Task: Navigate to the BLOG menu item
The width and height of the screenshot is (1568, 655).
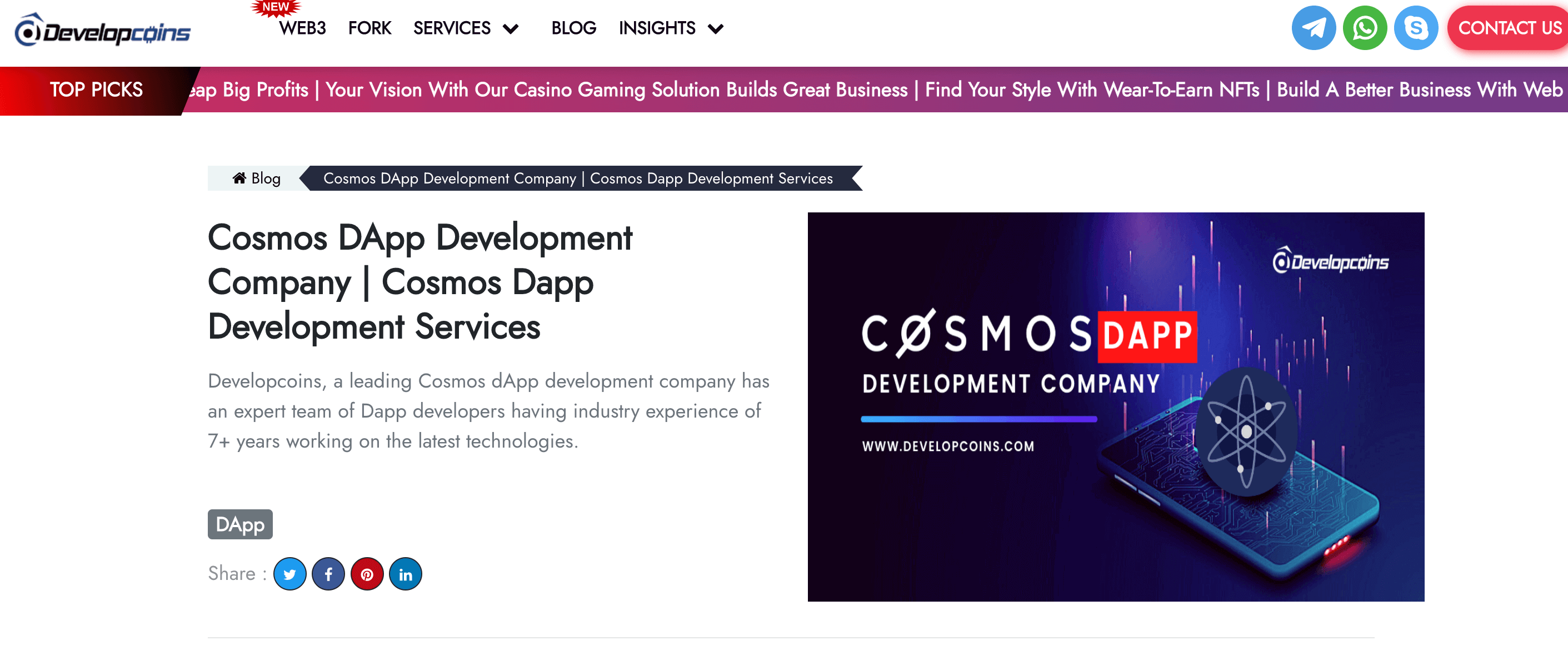Action: [573, 28]
